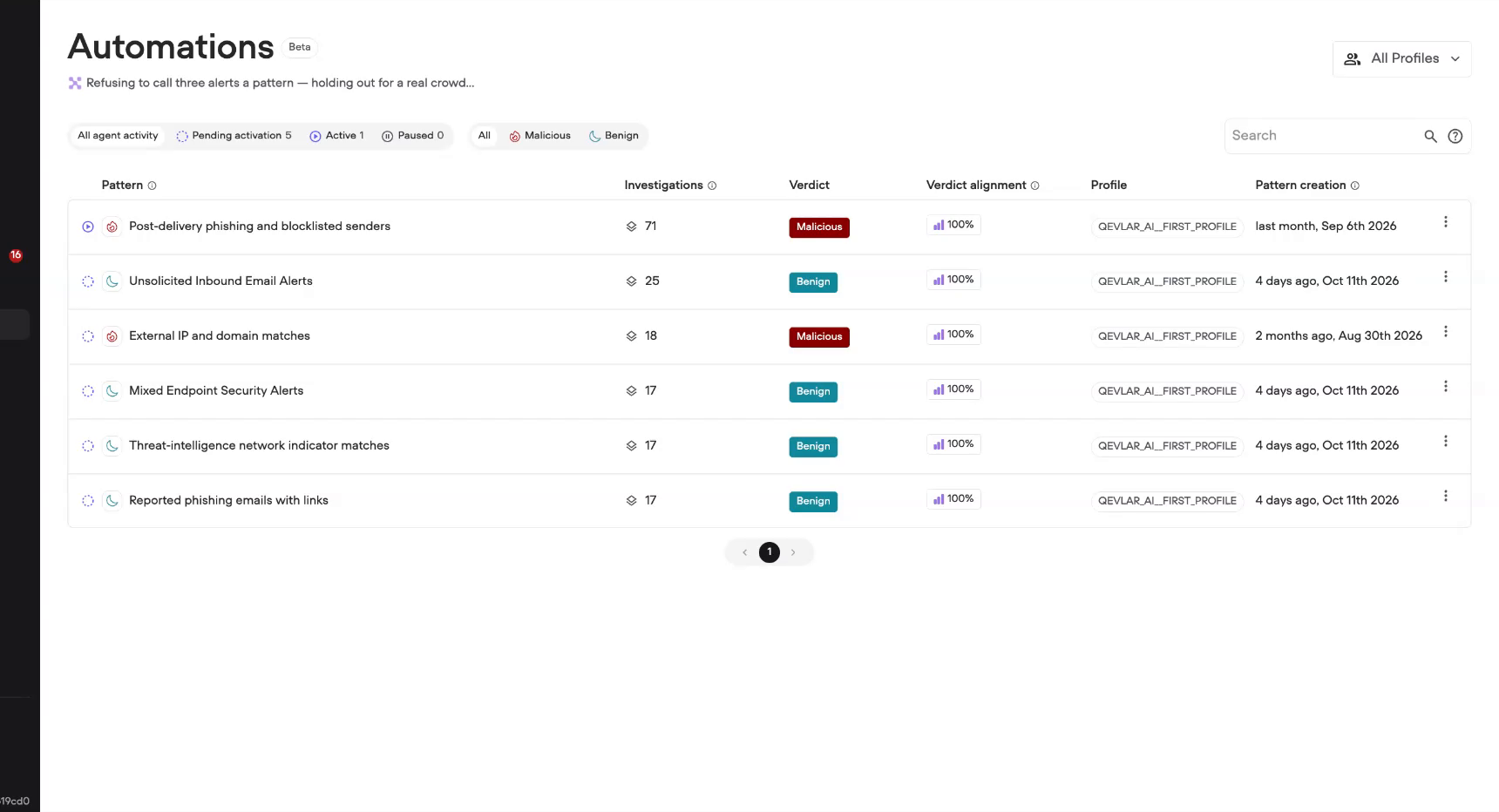The width and height of the screenshot is (1499, 812).
Task: Filter by Pending activation 5
Action: coord(234,136)
